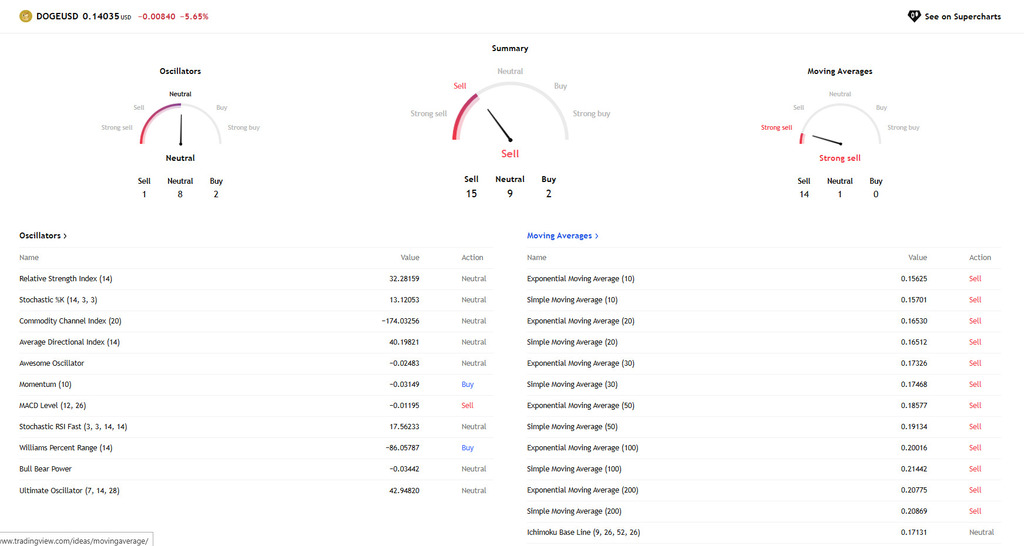Expand the Moving Averages table heading chevron
Image resolution: width=1024 pixels, height=546 pixels.
[597, 236]
